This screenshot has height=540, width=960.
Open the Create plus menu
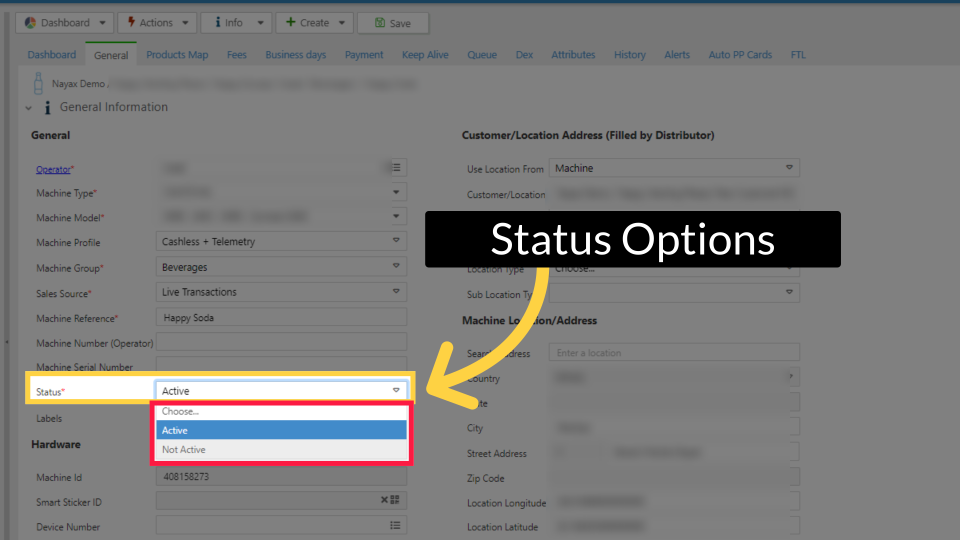pos(313,23)
